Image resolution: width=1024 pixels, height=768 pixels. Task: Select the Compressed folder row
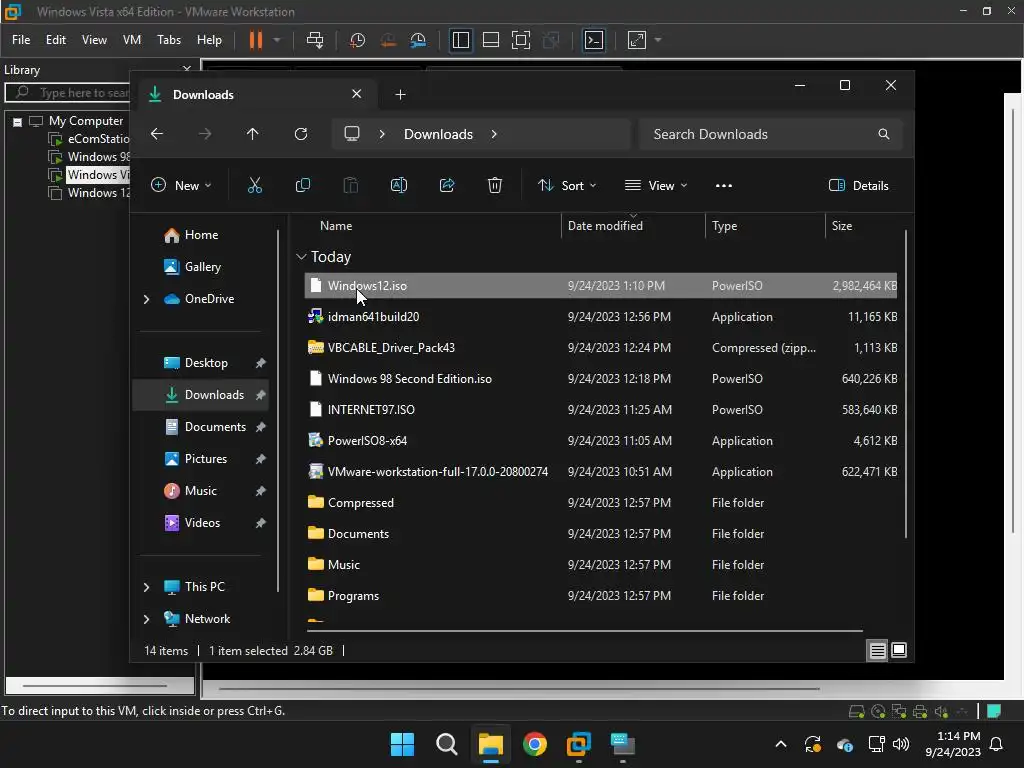pyautogui.click(x=600, y=503)
